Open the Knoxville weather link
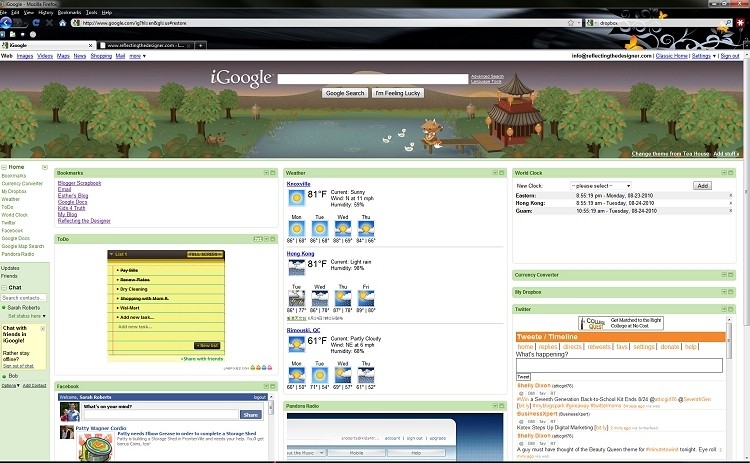 [298, 184]
